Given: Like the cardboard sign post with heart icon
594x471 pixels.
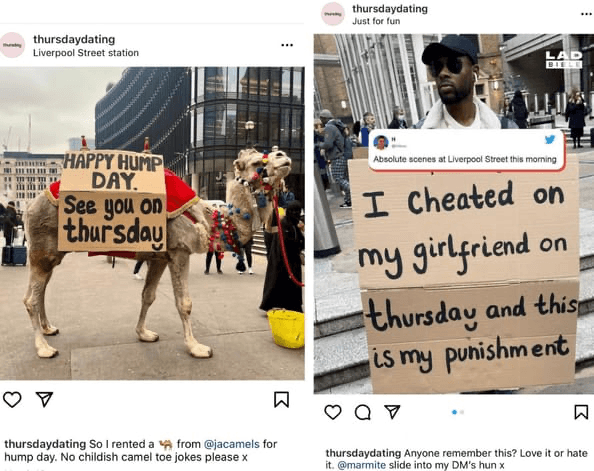Looking at the screenshot, I should click(333, 412).
